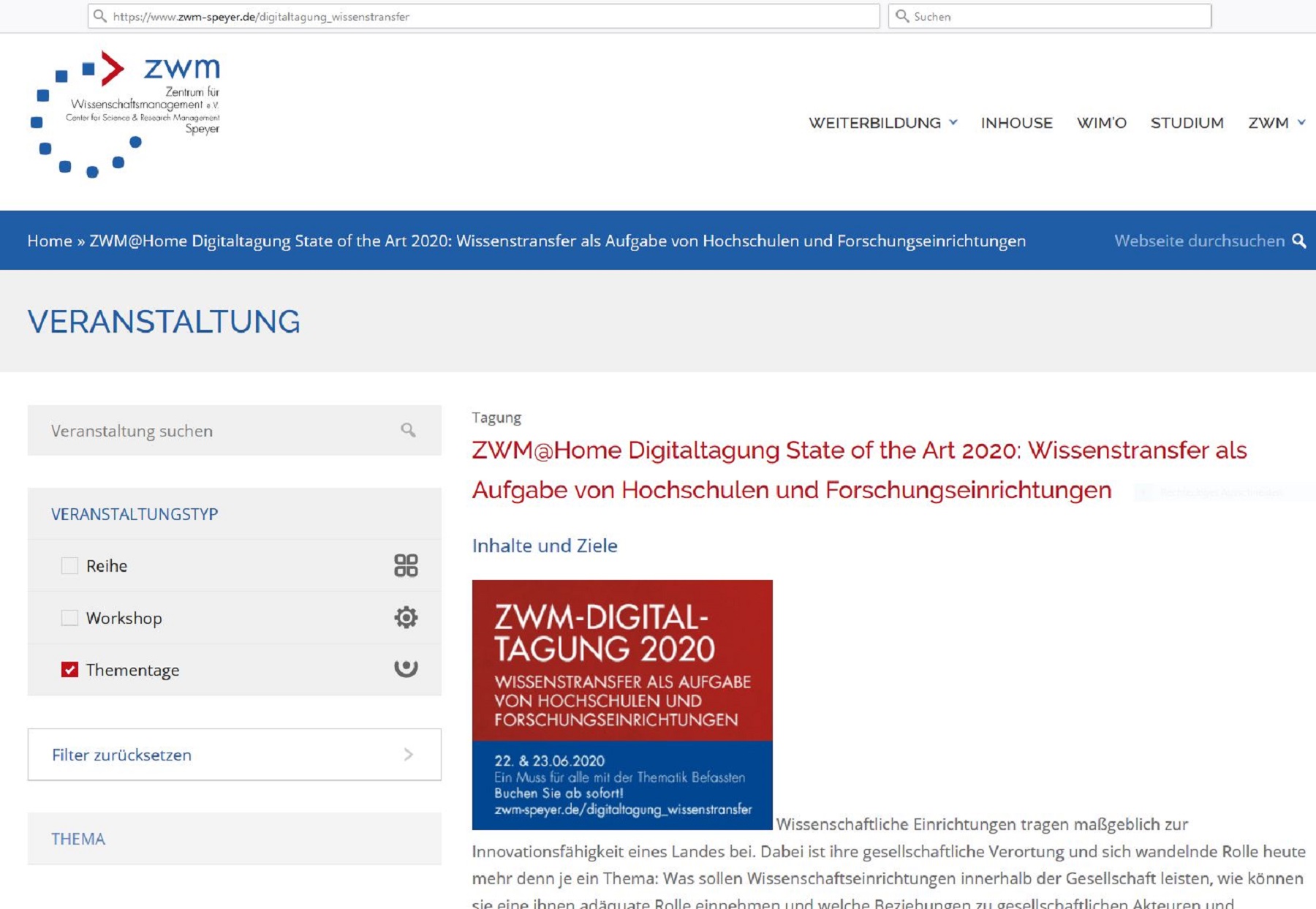This screenshot has height=909, width=1316.
Task: Open the ZWM dropdown arrow
Action: (x=1301, y=123)
